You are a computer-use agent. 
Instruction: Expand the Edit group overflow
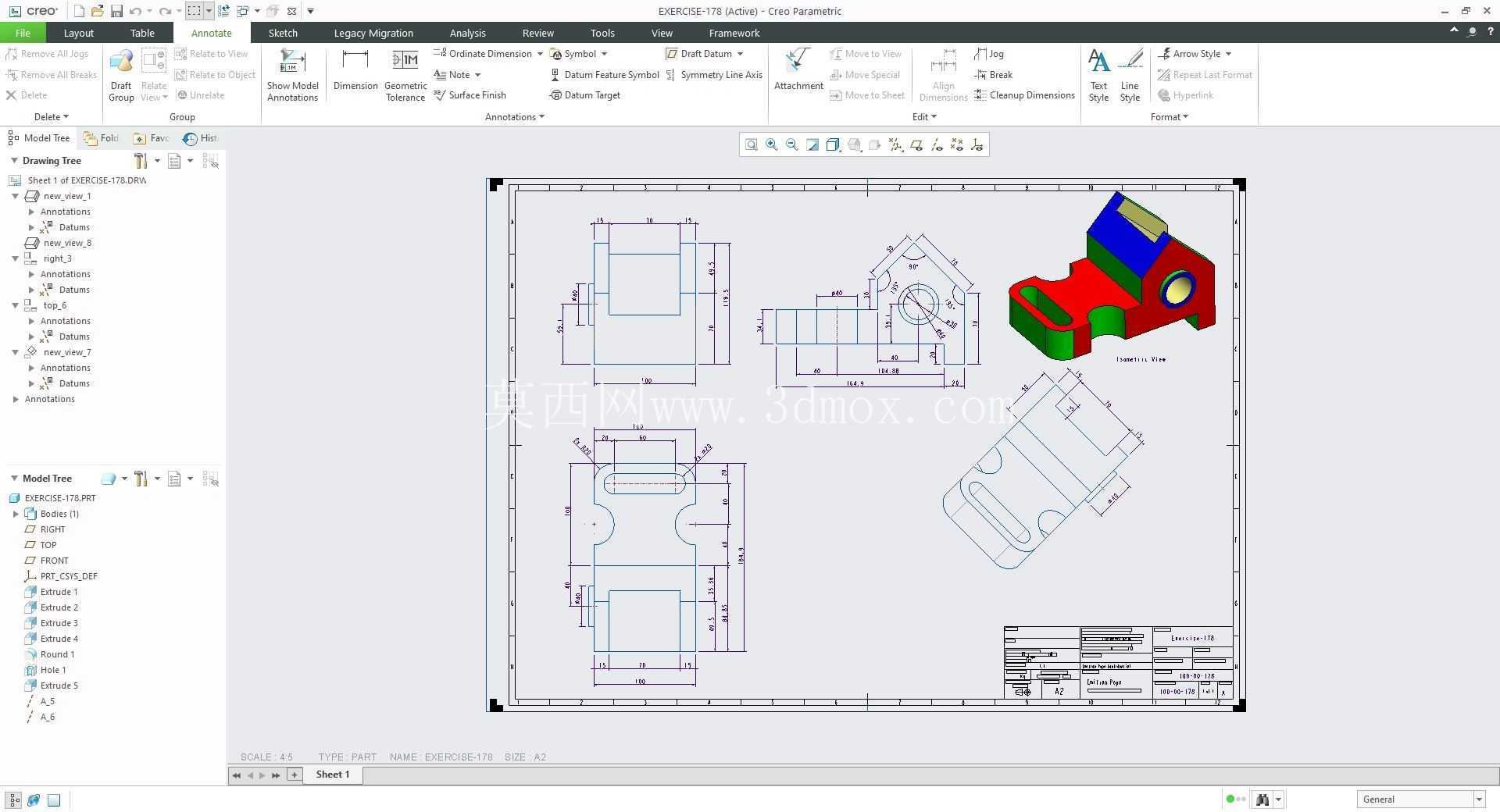point(924,117)
